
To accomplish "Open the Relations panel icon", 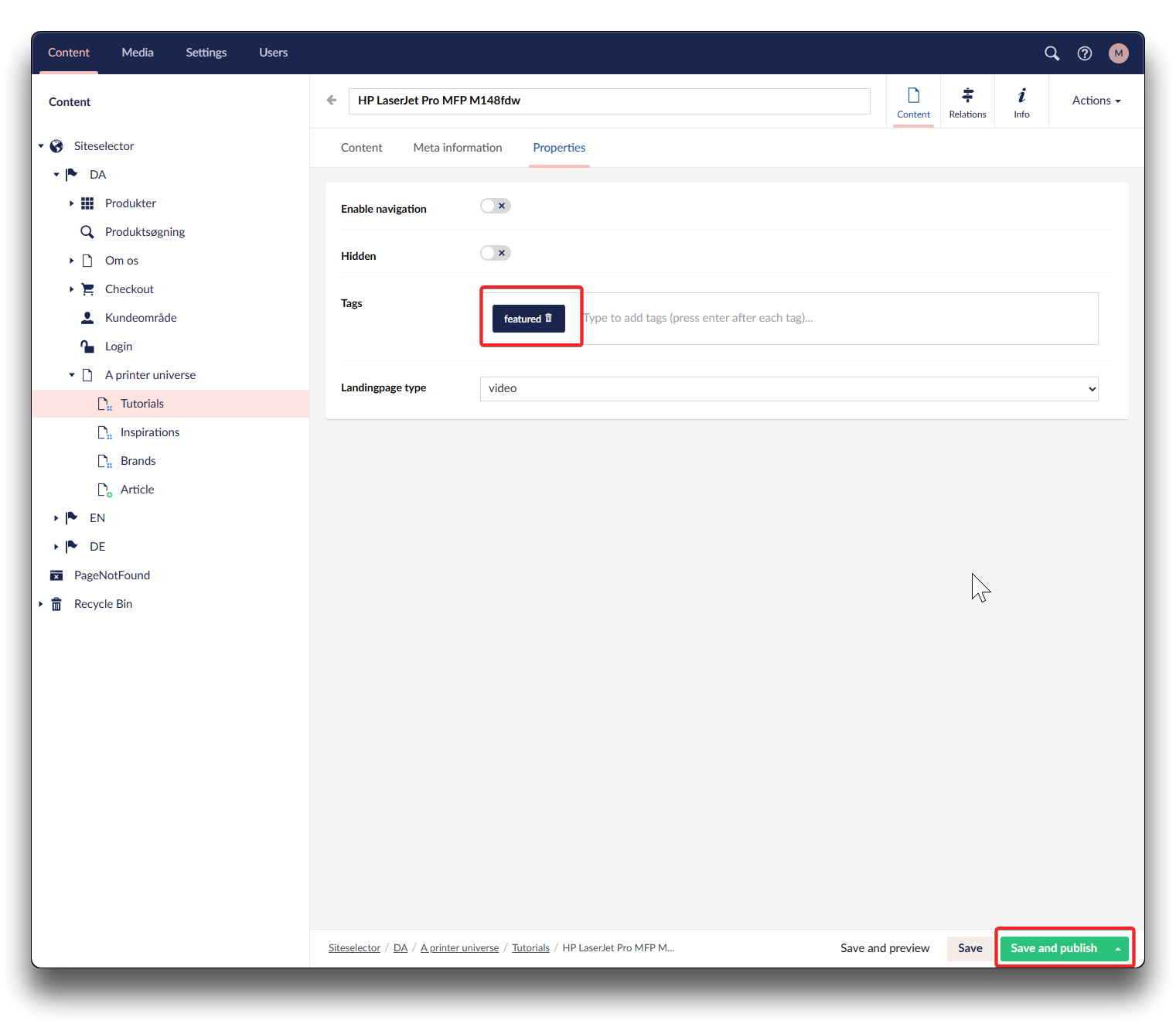I will coord(967,102).
